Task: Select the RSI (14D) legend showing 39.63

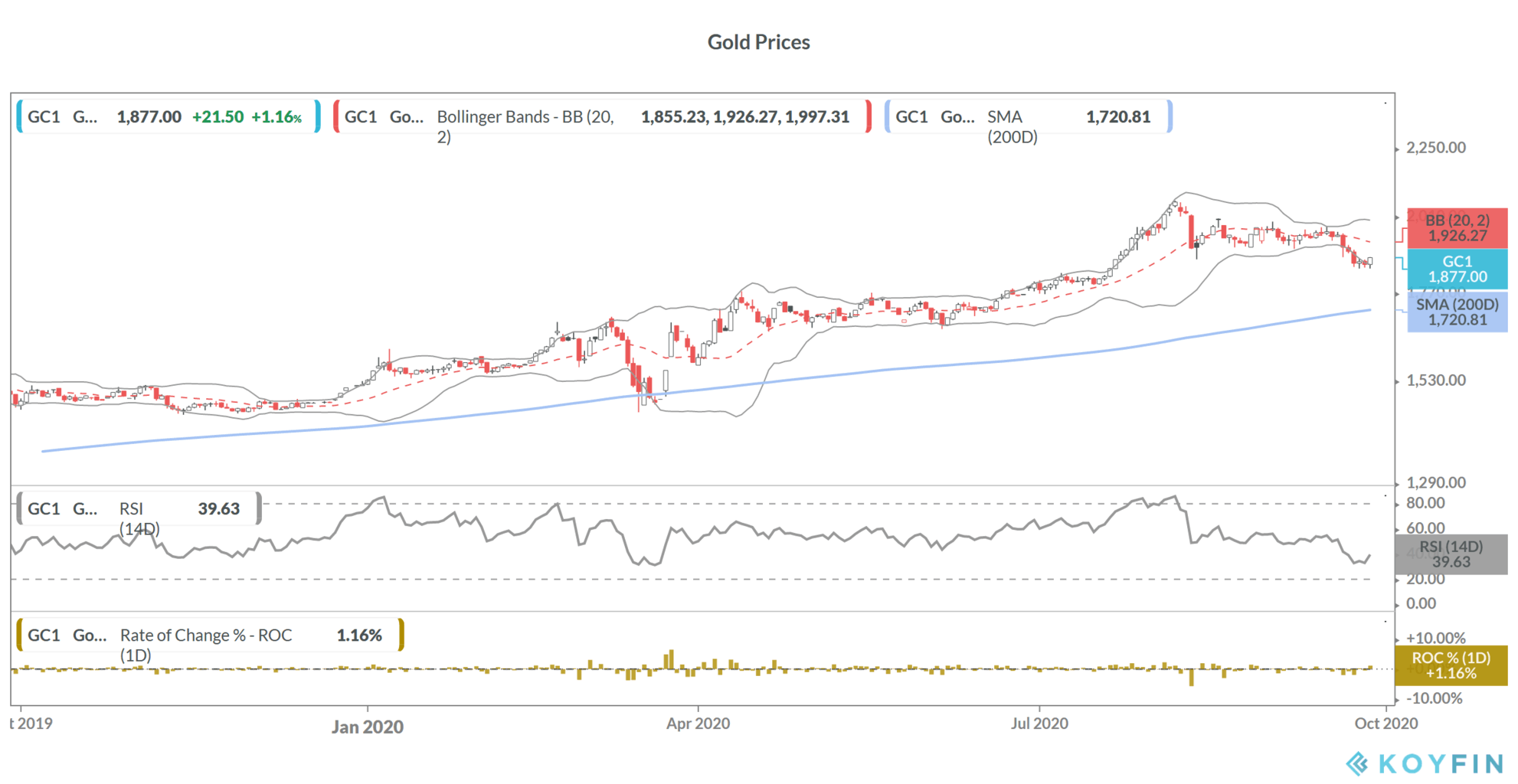Action: (x=139, y=509)
